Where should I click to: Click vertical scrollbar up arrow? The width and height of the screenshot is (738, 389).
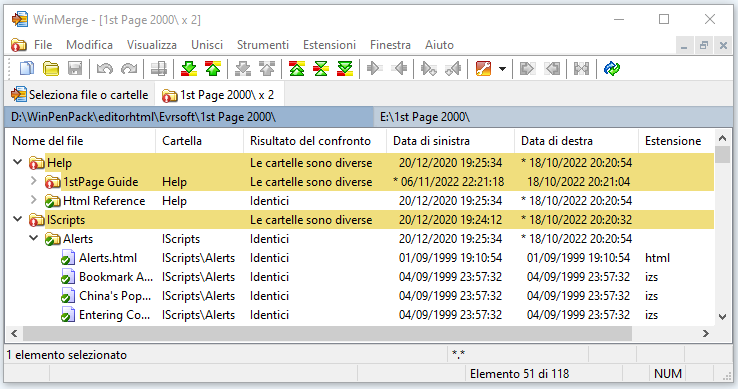pos(722,138)
